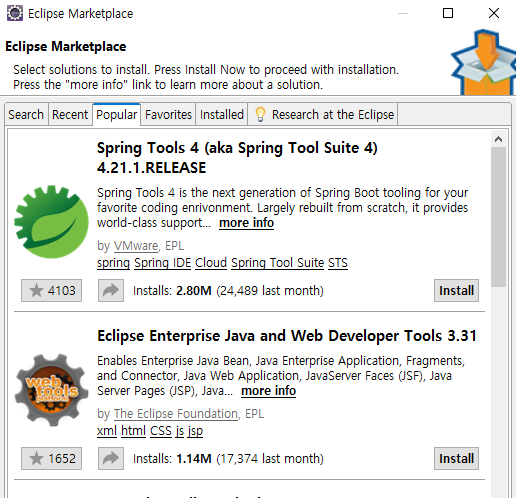
Task: Click the 'js' tag link
Action: point(180,431)
